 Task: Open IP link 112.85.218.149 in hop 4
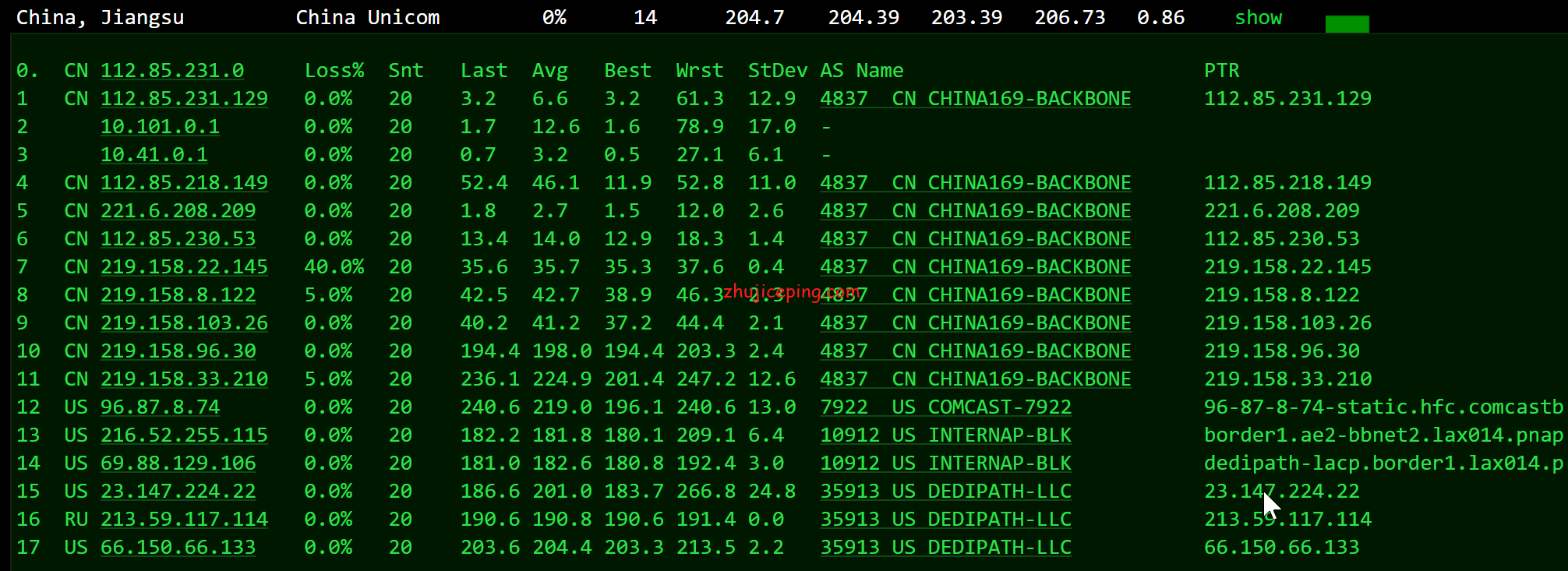point(184,183)
